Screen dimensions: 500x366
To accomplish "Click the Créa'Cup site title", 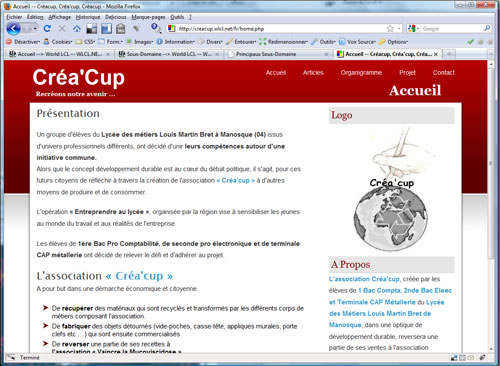I will (79, 77).
